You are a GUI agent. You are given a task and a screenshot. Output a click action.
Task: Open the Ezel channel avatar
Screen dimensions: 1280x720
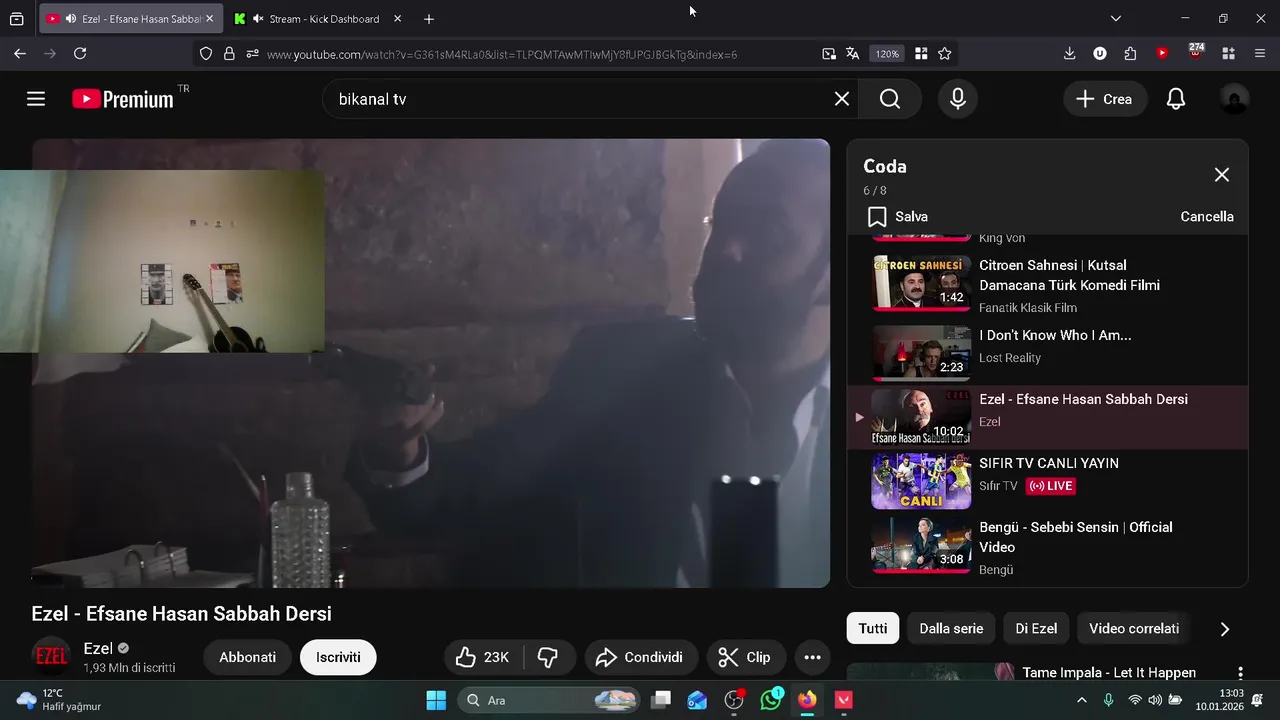coord(51,656)
